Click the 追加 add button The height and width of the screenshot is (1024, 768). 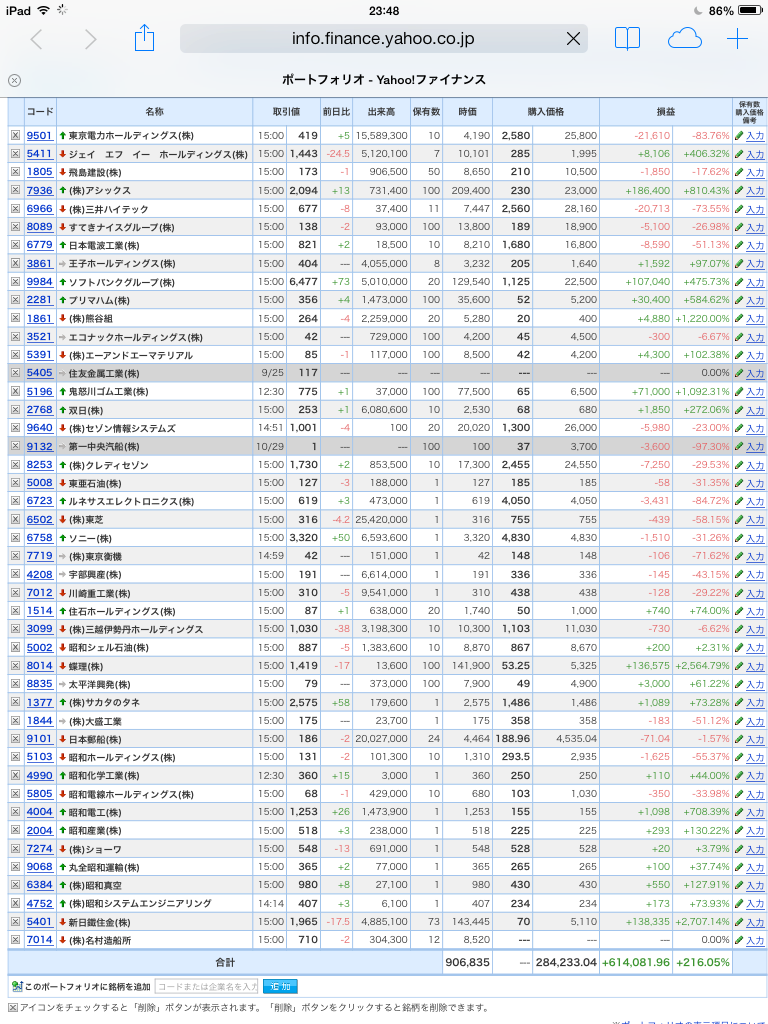pyautogui.click(x=280, y=986)
